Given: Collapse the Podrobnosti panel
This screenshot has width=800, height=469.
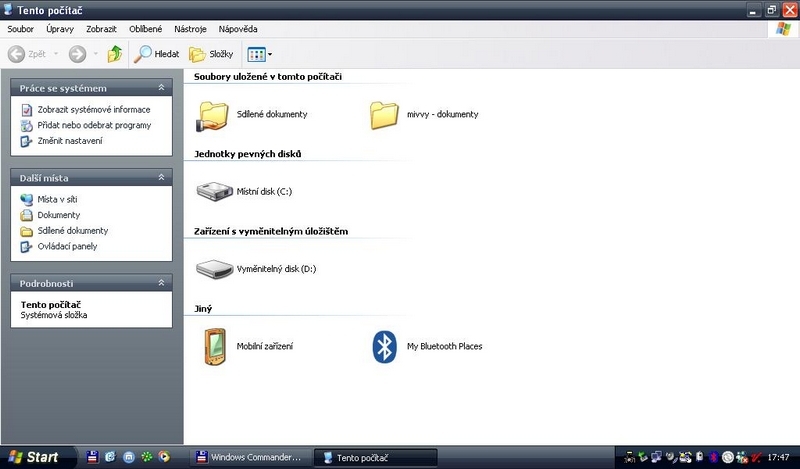Looking at the screenshot, I should click(161, 284).
